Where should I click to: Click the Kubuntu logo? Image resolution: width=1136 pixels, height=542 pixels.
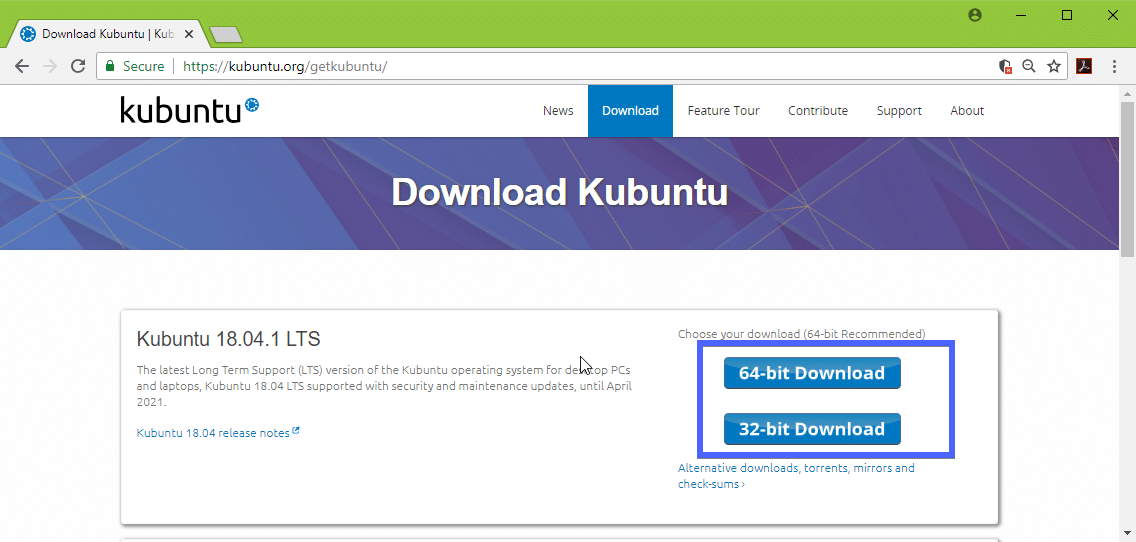189,110
